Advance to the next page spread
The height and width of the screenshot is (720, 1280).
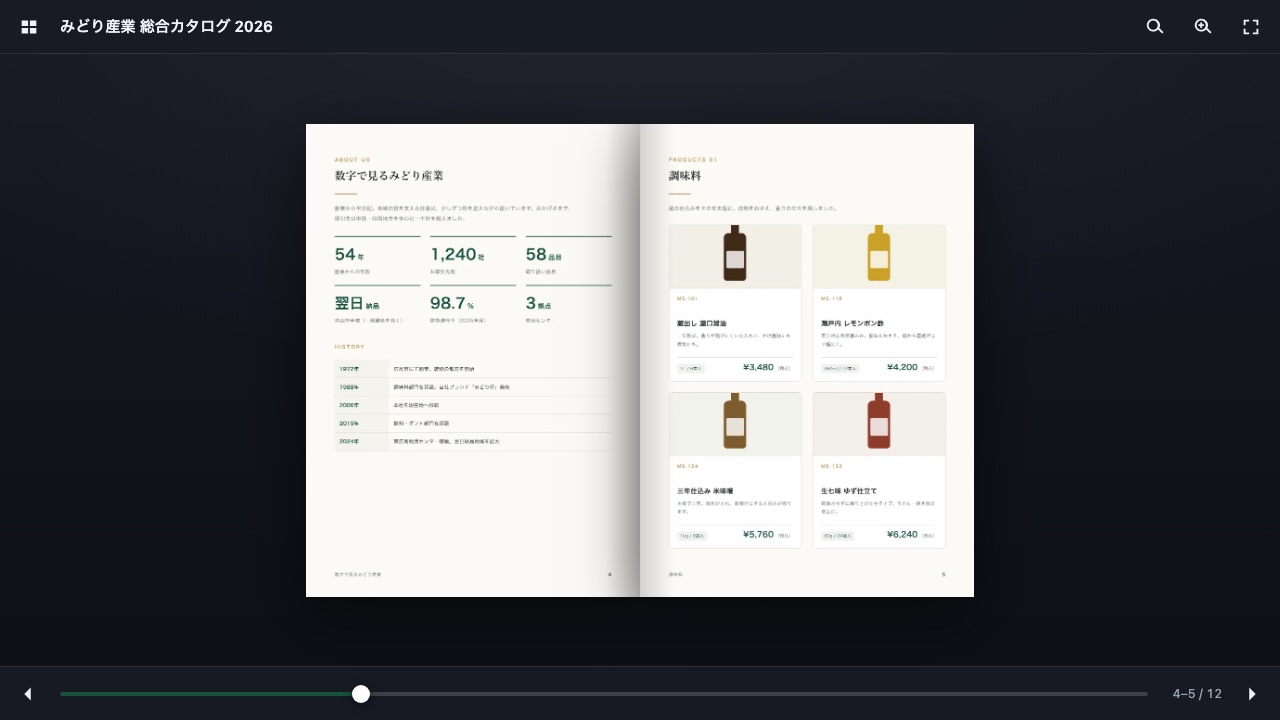click(1252, 694)
